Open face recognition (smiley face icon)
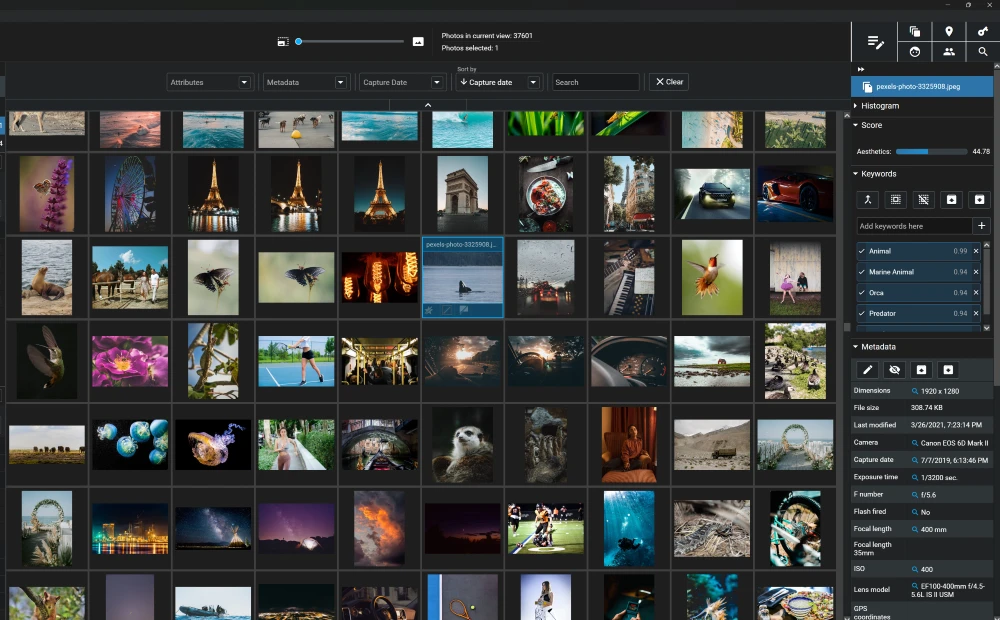Viewport: 1000px width, 620px height. point(914,51)
